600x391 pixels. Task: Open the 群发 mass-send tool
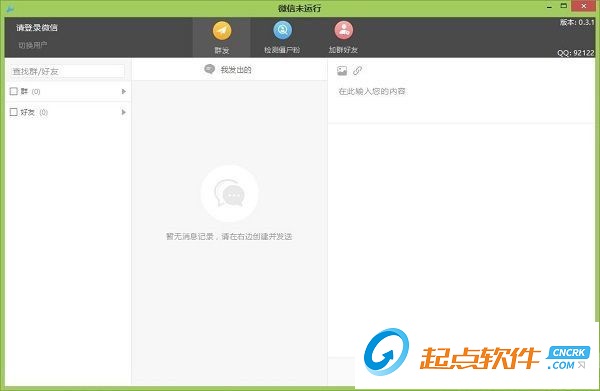222,37
